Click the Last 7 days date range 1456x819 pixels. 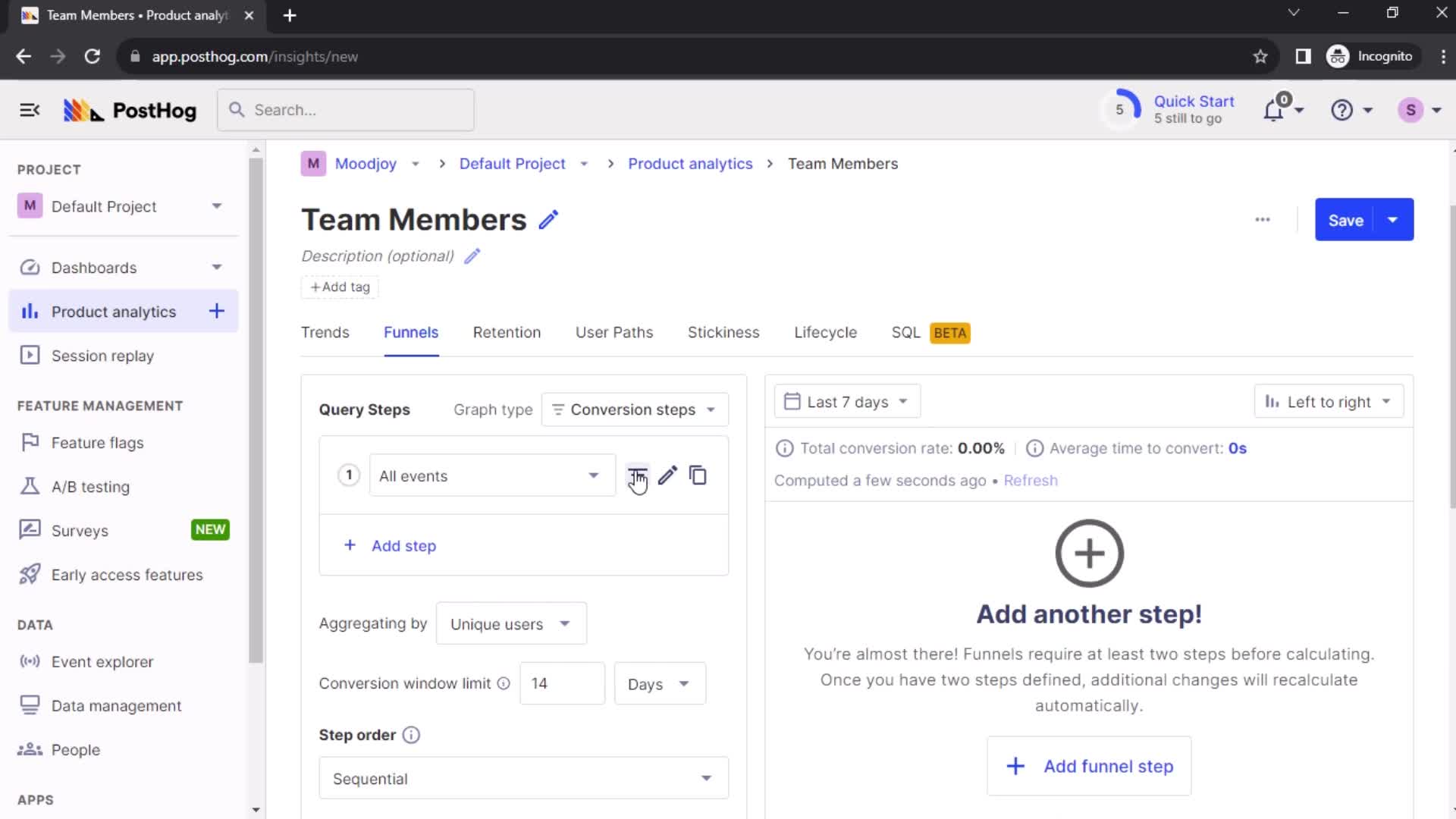[845, 401]
